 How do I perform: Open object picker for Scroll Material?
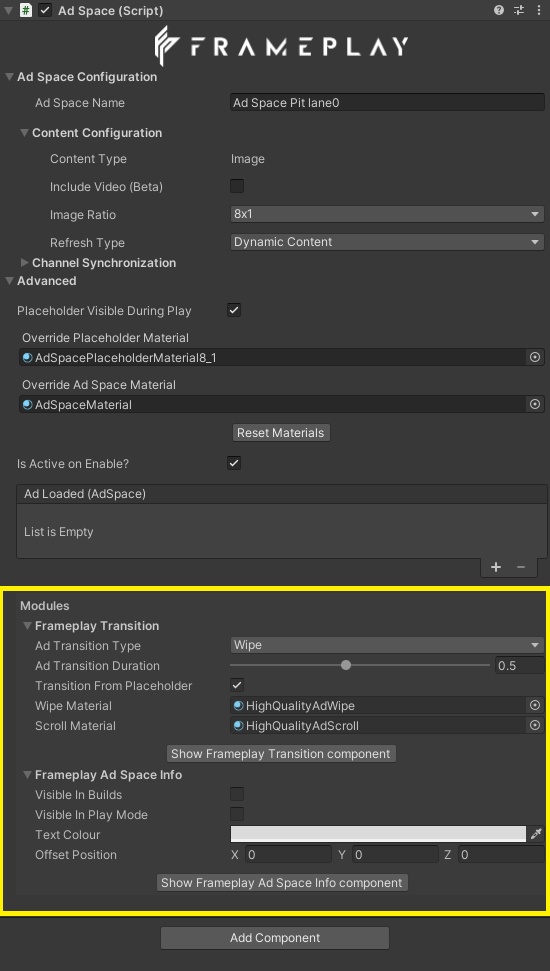tap(535, 725)
